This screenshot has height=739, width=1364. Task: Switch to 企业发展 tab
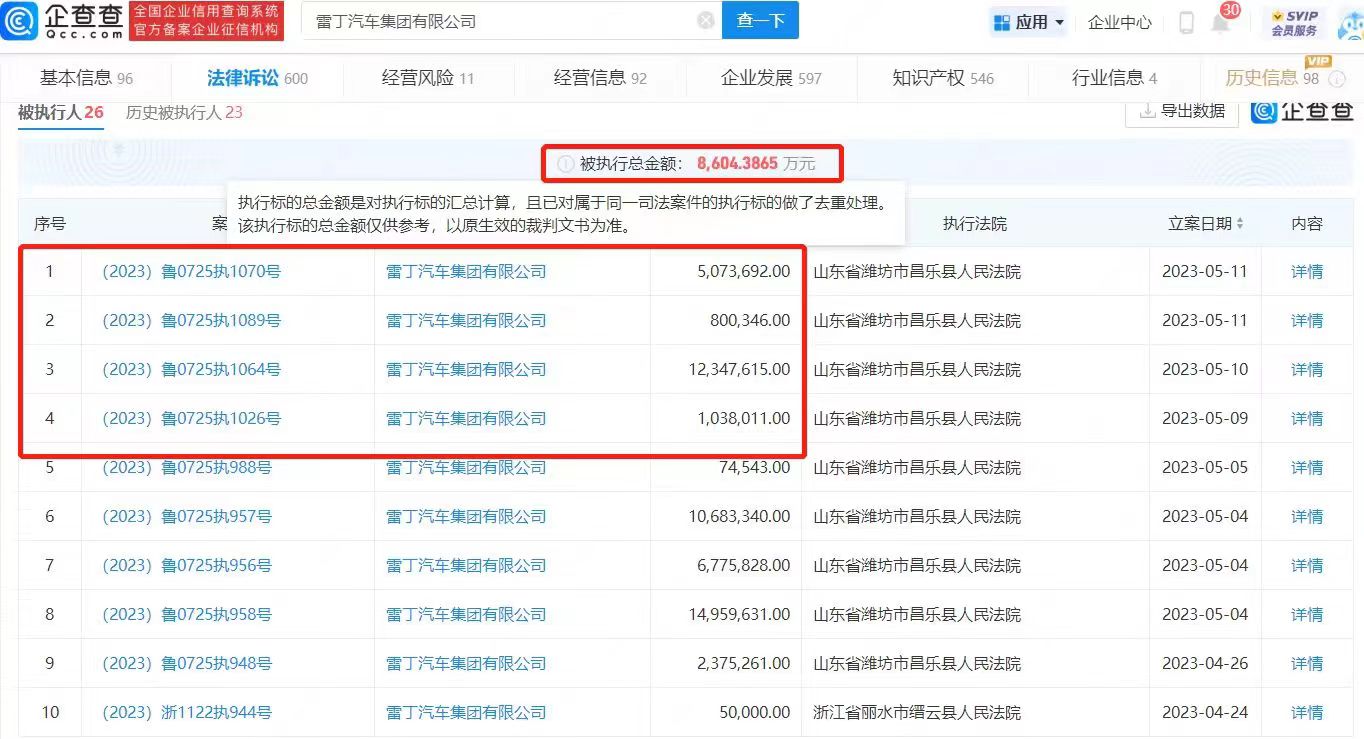(771, 78)
